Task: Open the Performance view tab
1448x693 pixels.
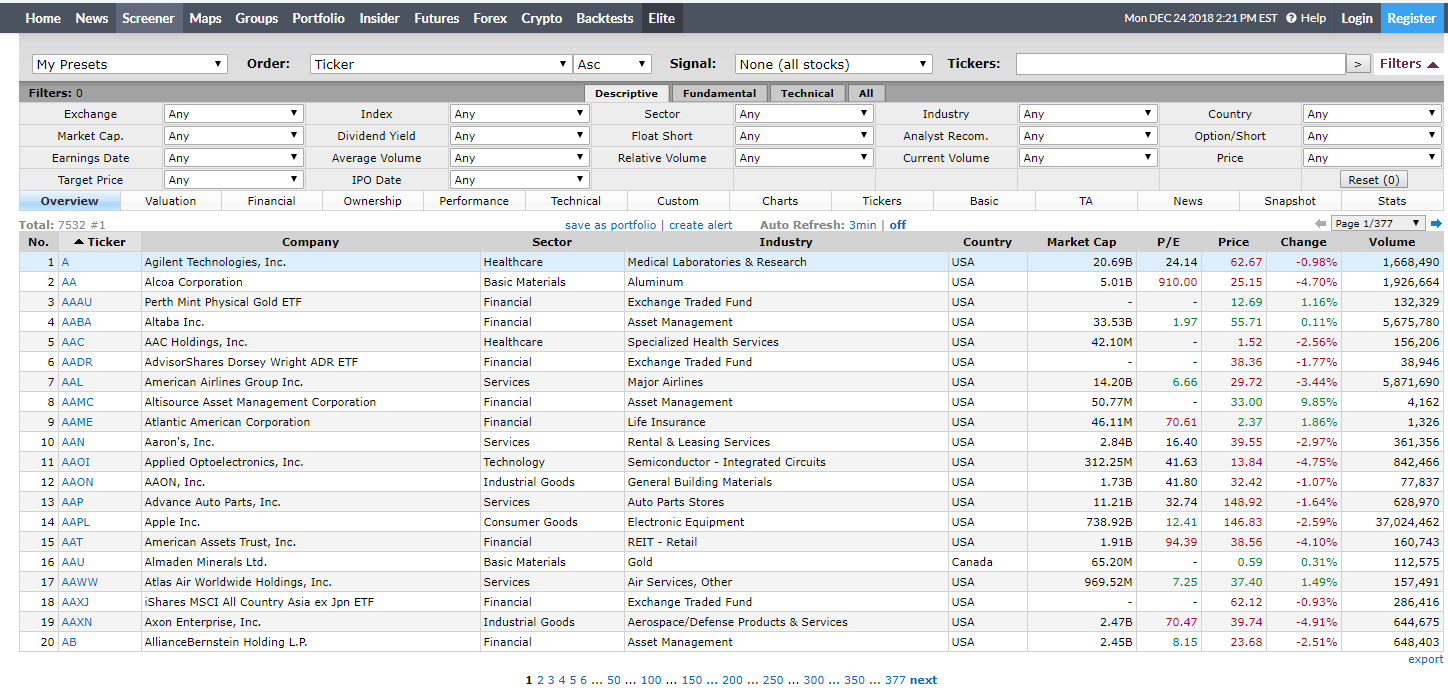Action: click(474, 201)
